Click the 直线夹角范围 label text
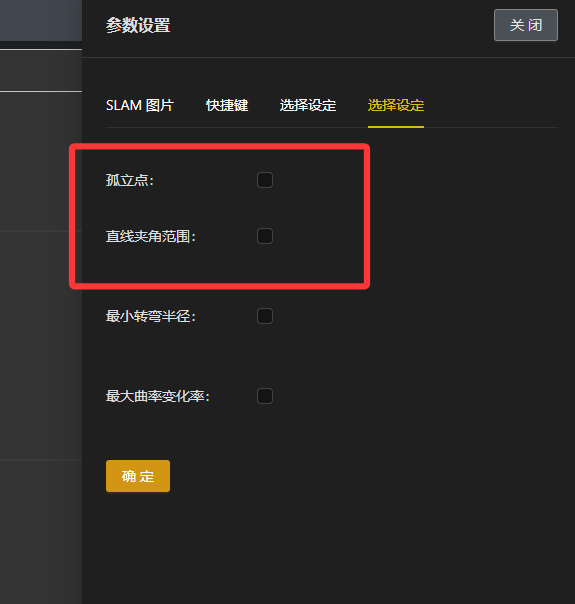Image resolution: width=575 pixels, height=604 pixels. tap(151, 236)
